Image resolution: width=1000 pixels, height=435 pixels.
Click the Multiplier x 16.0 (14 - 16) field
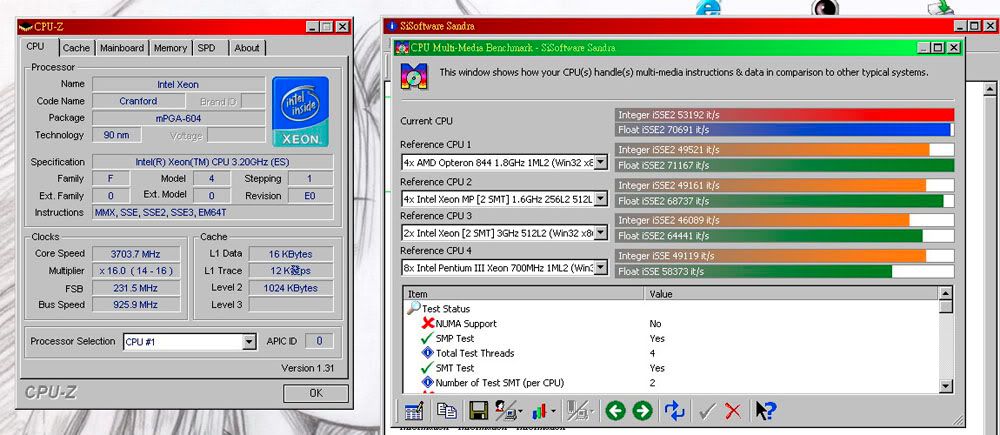point(136,271)
